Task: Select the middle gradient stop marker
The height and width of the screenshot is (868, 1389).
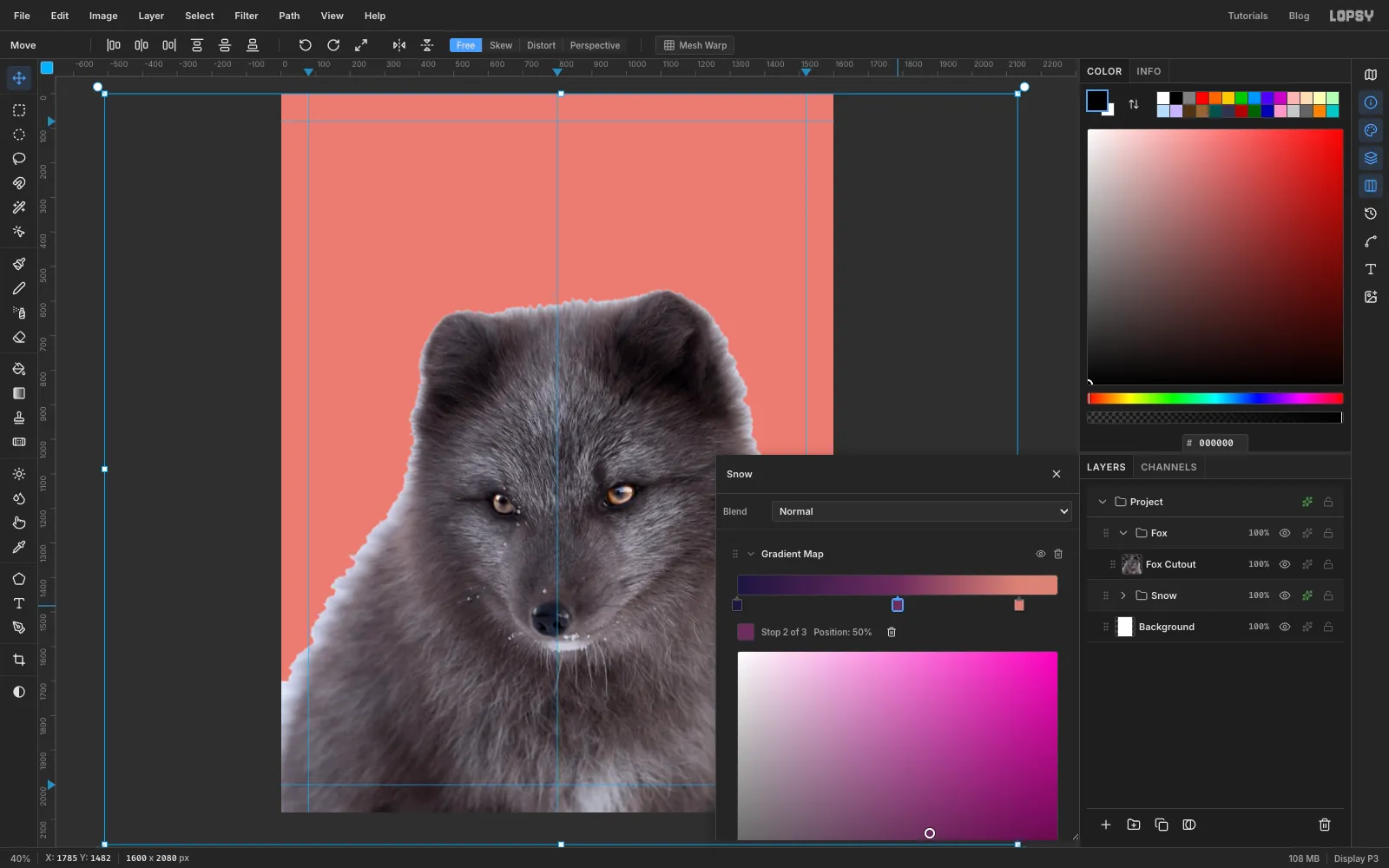Action: coord(898,604)
